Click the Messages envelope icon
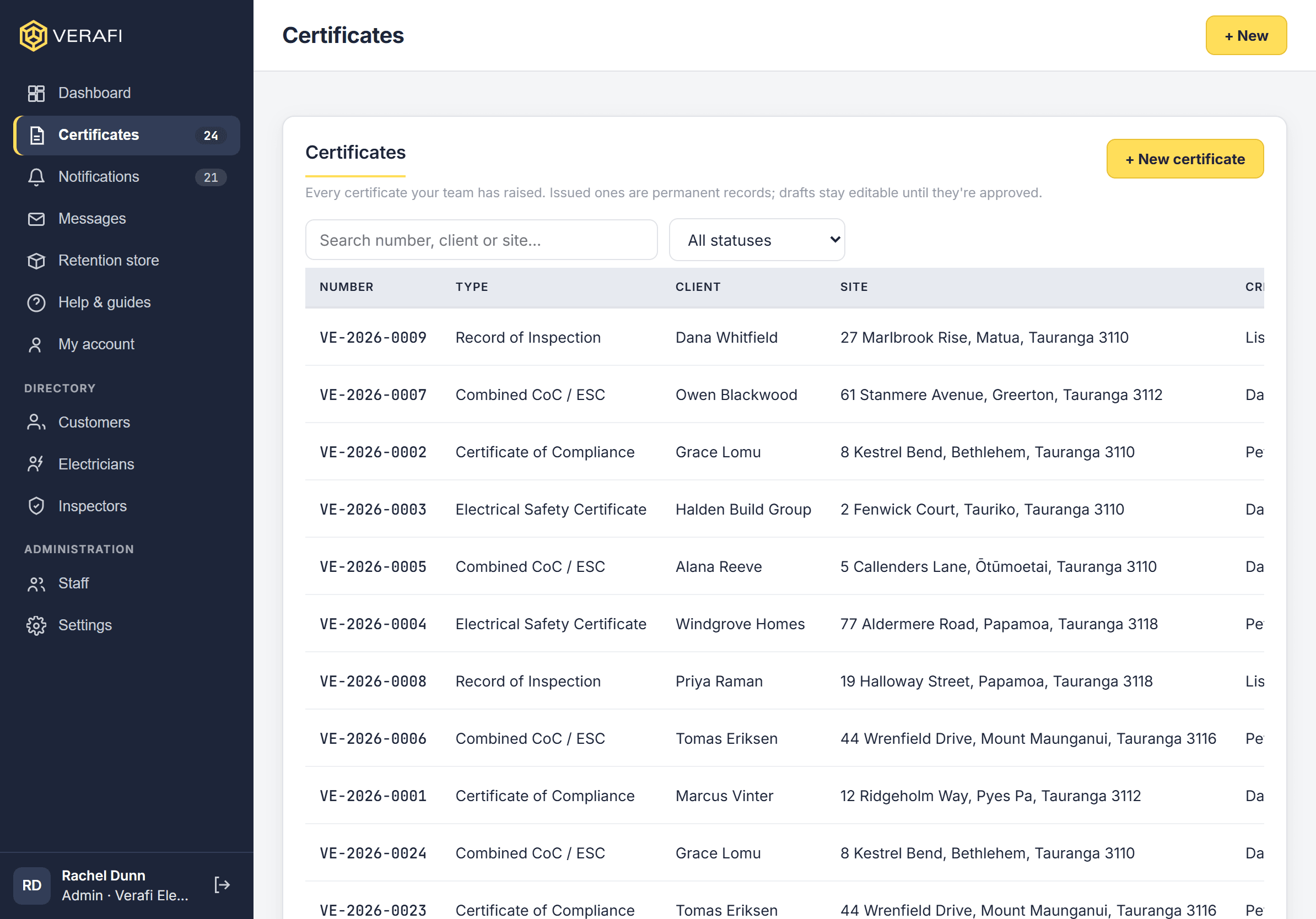This screenshot has width=1316, height=919. coord(36,219)
